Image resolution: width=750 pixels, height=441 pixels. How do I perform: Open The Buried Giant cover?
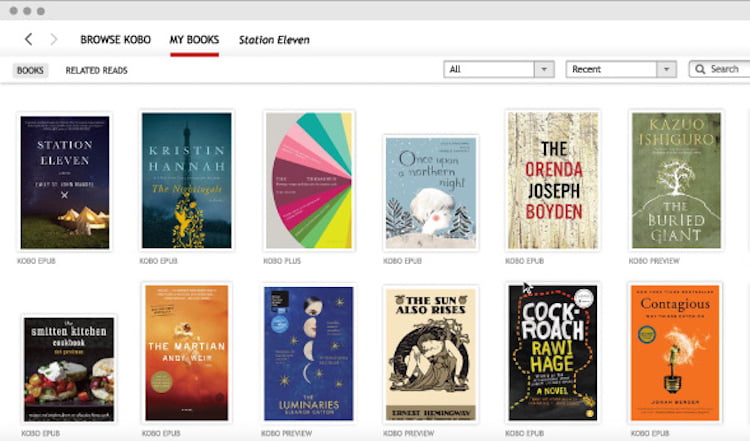pyautogui.click(x=676, y=180)
